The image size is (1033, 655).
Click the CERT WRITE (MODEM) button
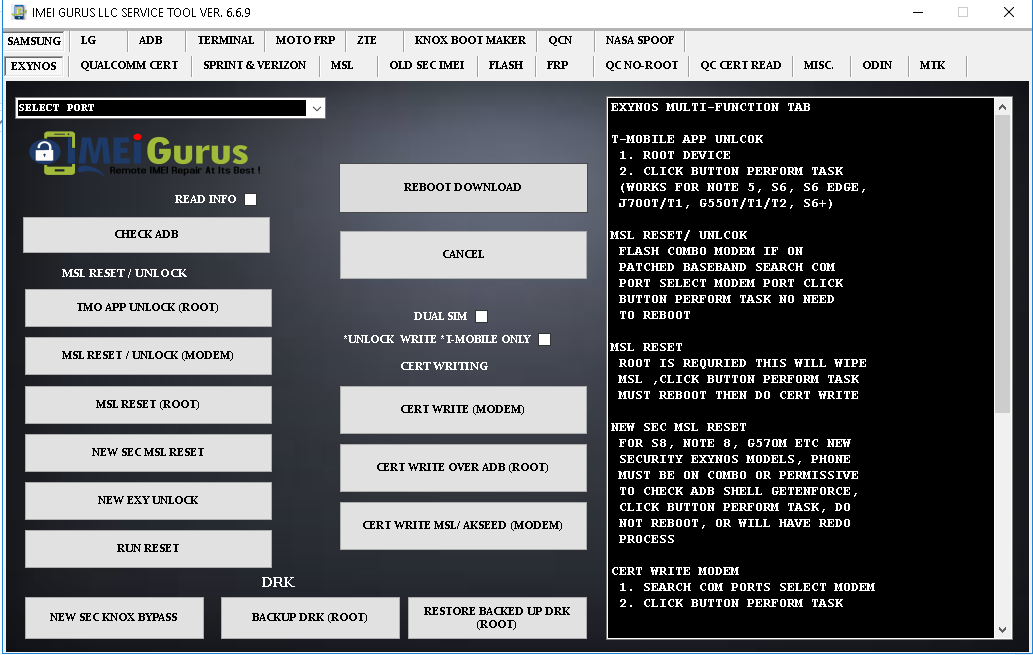pyautogui.click(x=463, y=410)
